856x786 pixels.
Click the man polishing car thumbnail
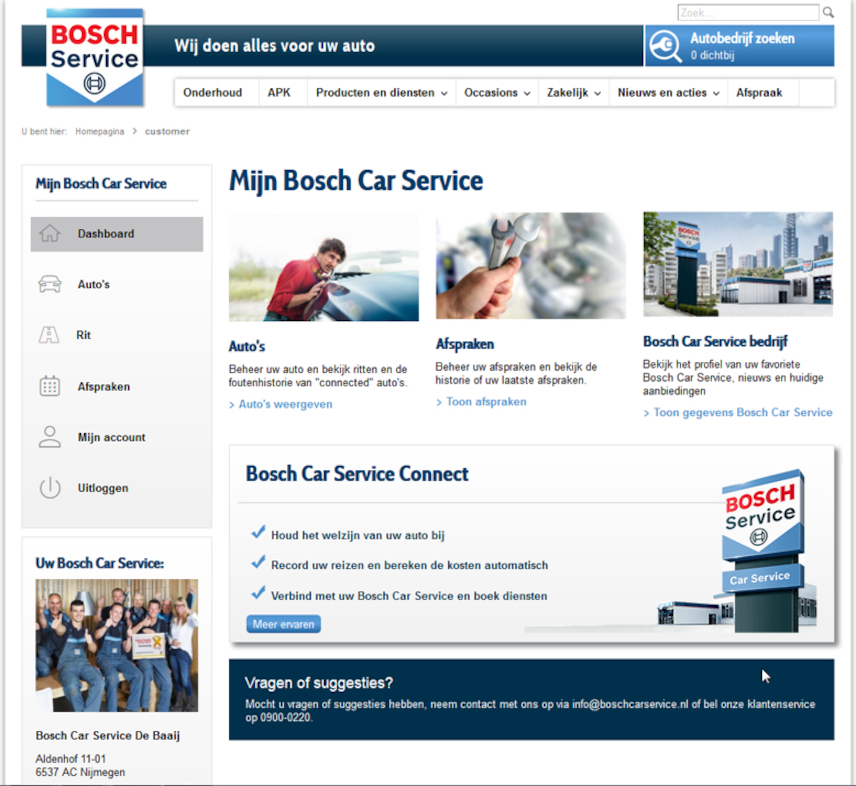[324, 267]
